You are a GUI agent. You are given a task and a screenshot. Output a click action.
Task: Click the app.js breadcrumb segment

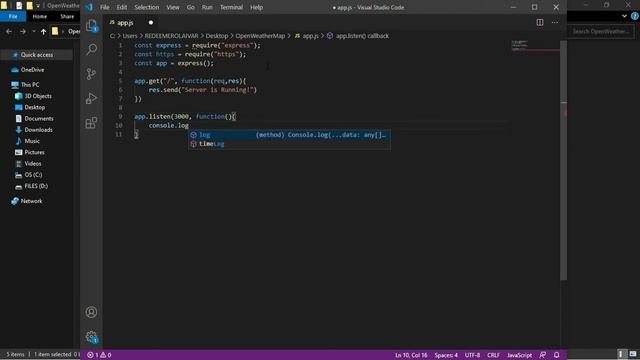(x=307, y=36)
